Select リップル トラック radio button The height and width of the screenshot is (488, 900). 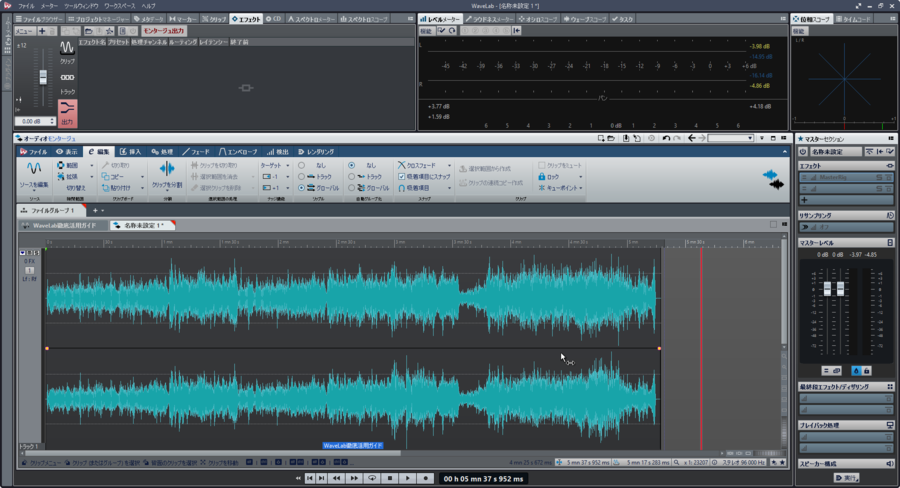pyautogui.click(x=301, y=177)
